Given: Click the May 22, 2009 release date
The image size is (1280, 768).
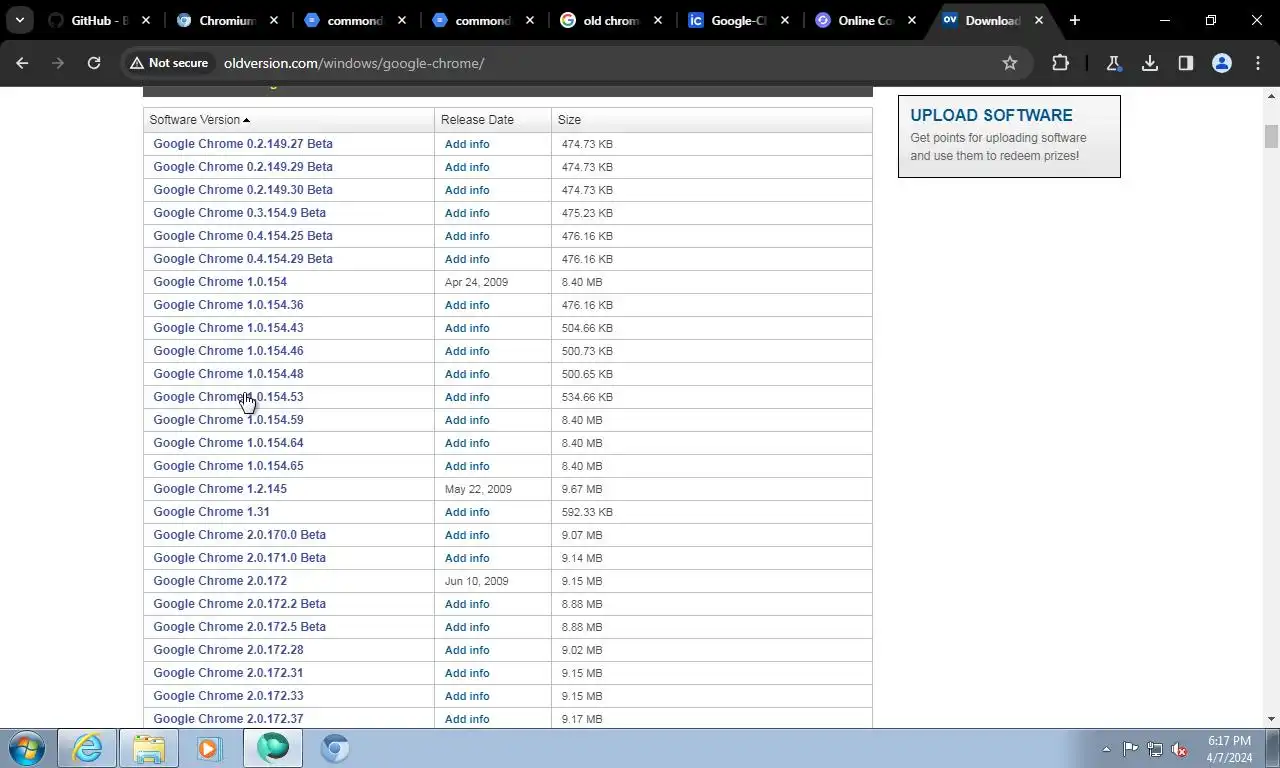Looking at the screenshot, I should (478, 489).
